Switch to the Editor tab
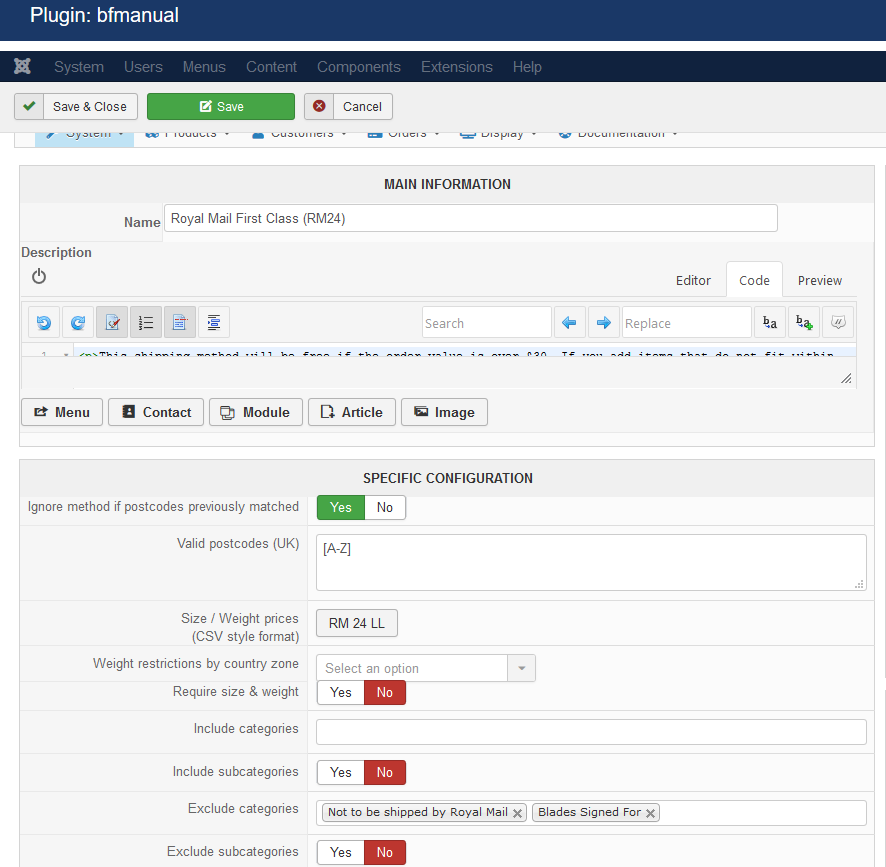886x867 pixels. [693, 280]
